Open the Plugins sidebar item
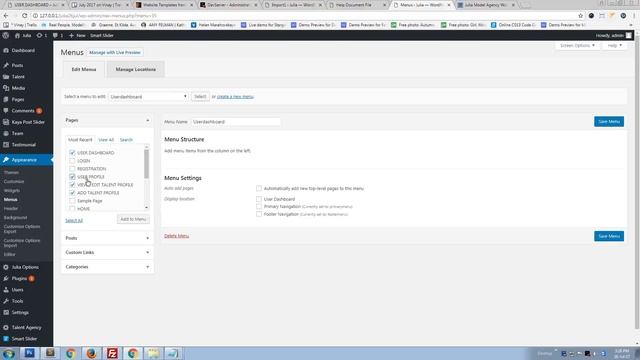 (x=19, y=278)
